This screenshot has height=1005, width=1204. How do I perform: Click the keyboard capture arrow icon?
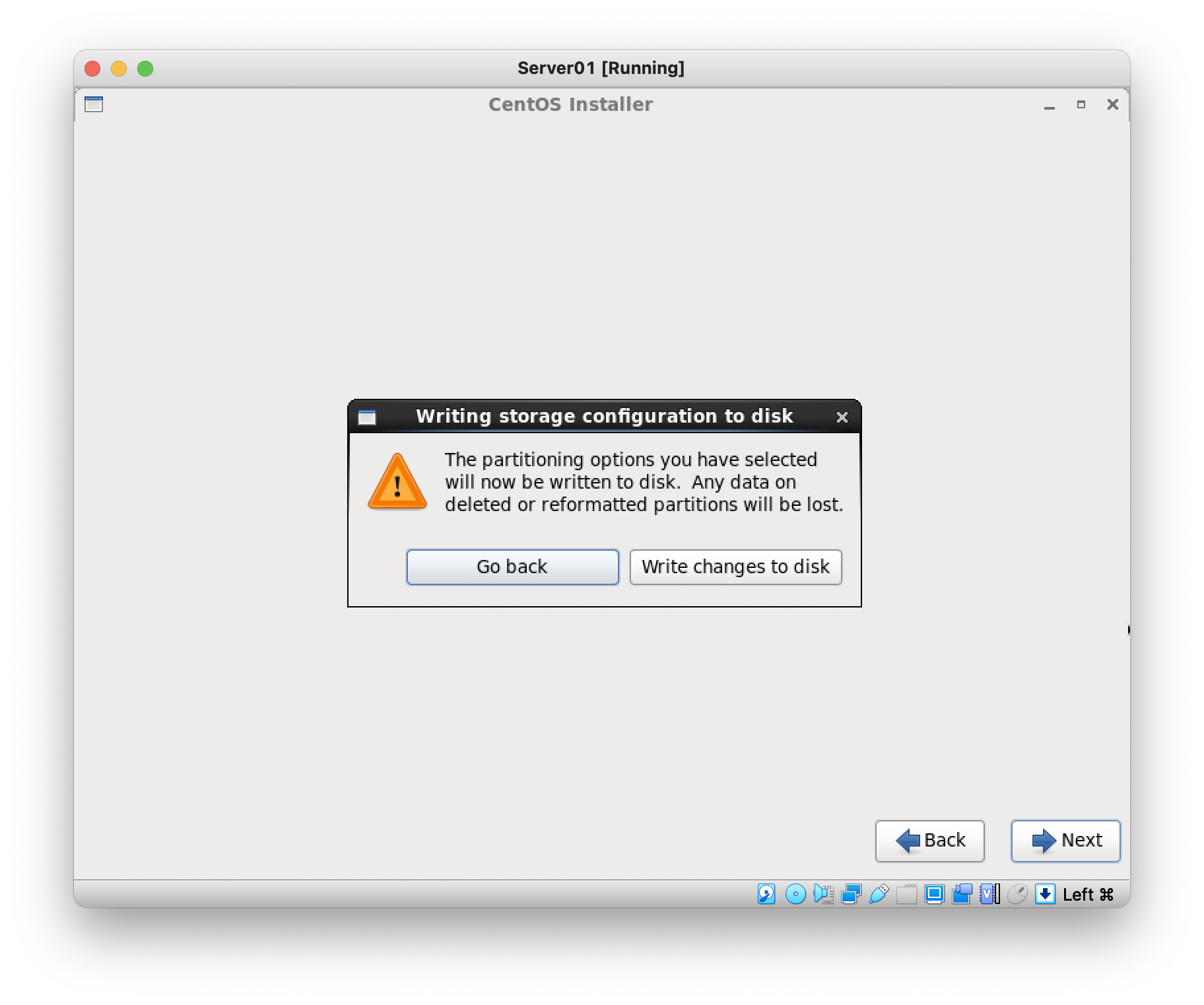pos(1045,894)
